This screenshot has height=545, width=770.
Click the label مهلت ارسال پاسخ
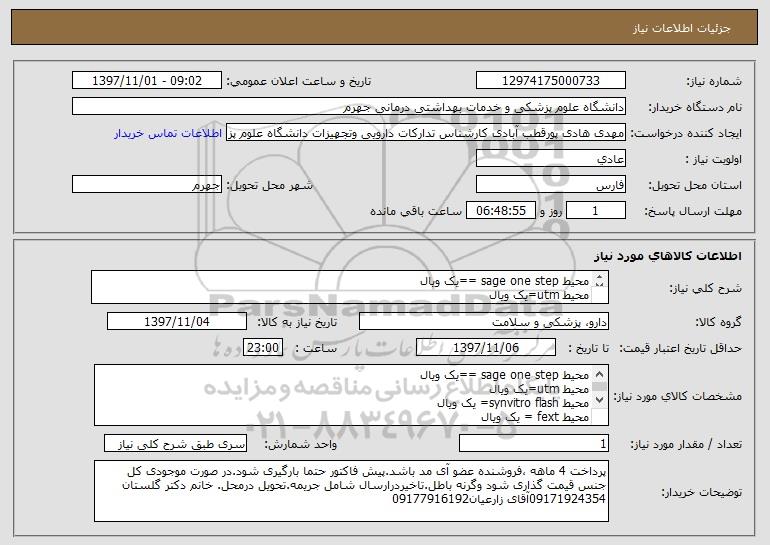692,211
